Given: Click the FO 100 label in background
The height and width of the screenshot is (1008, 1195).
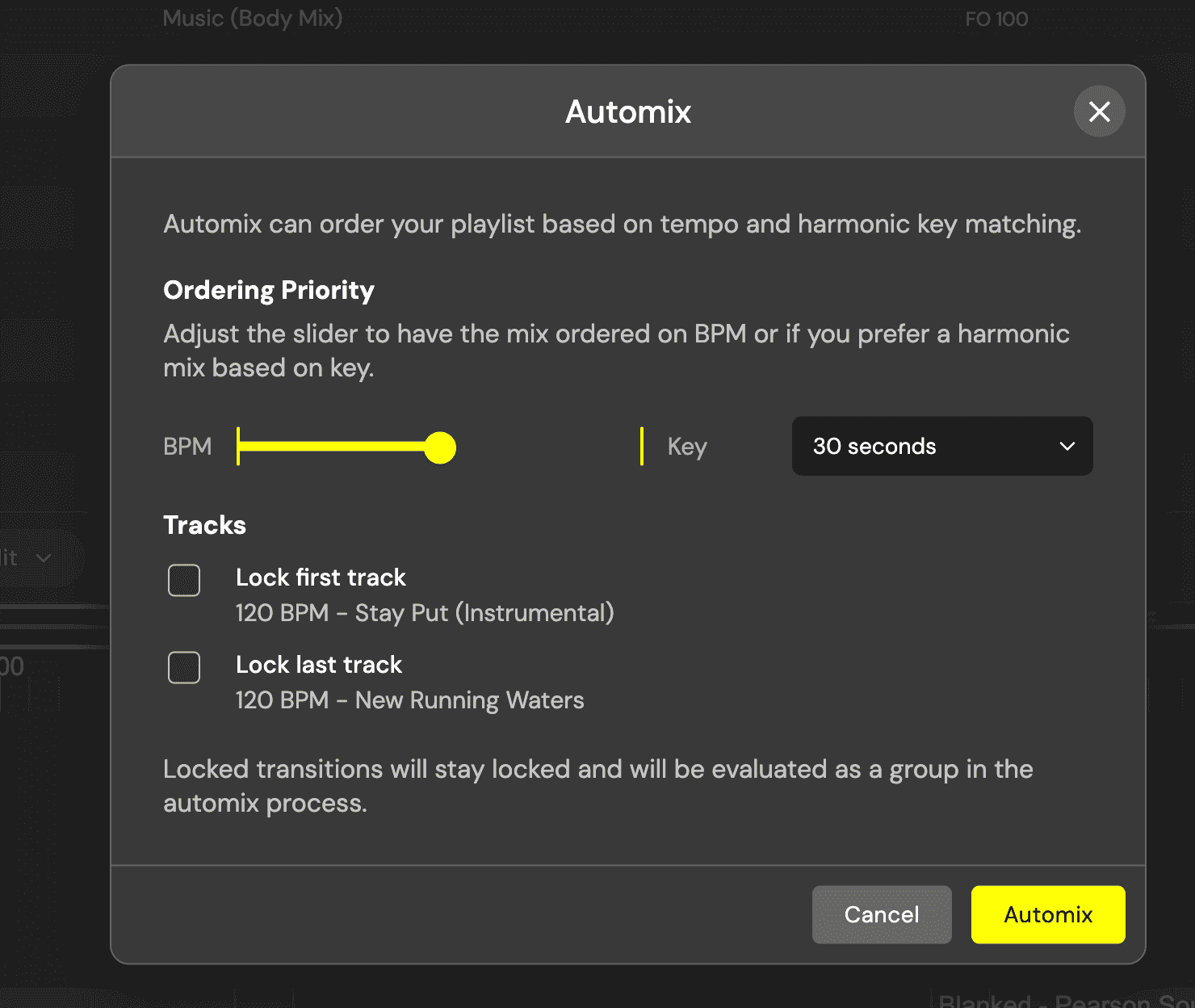Looking at the screenshot, I should click(996, 19).
